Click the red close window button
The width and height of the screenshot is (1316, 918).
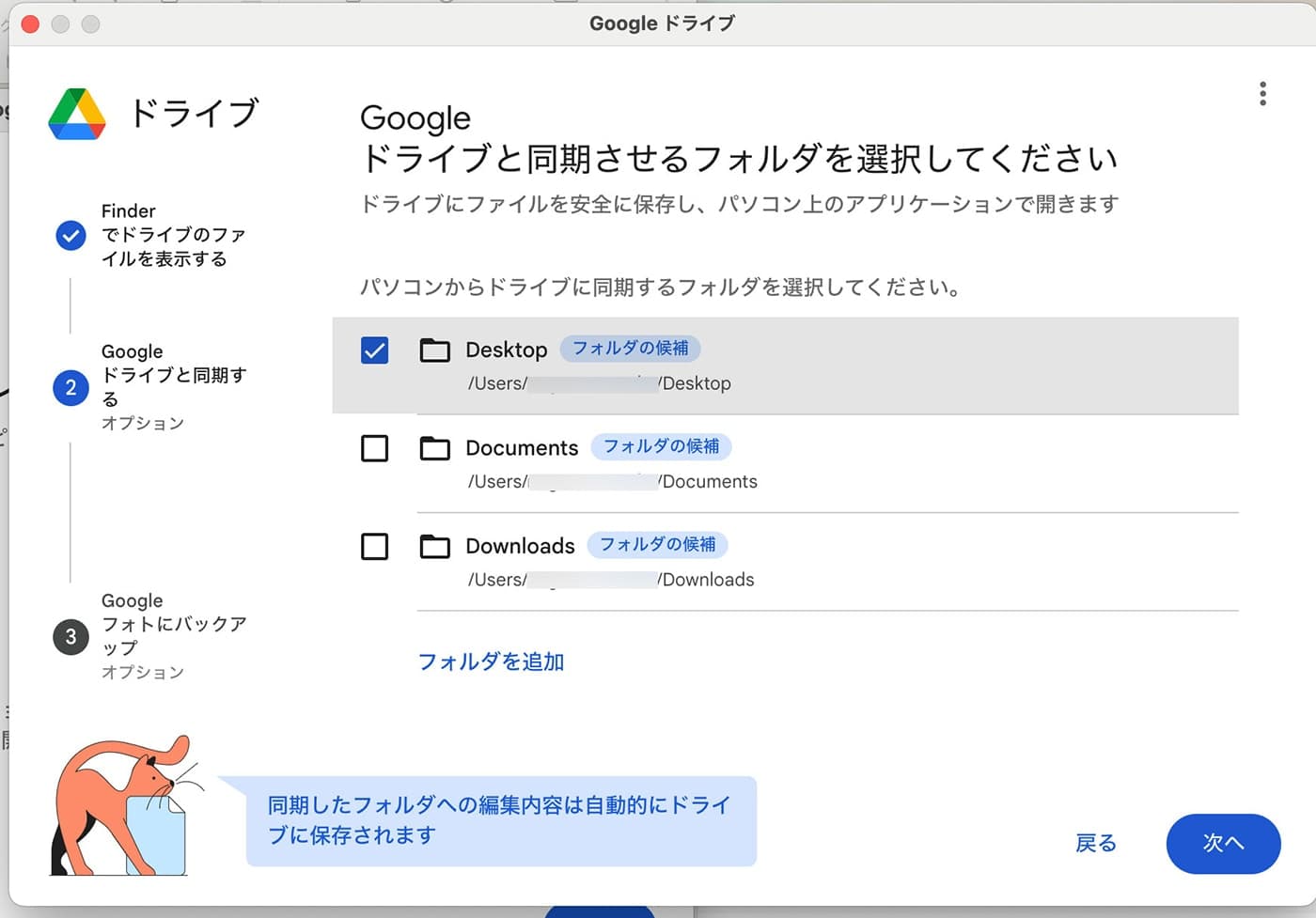pyautogui.click(x=30, y=23)
